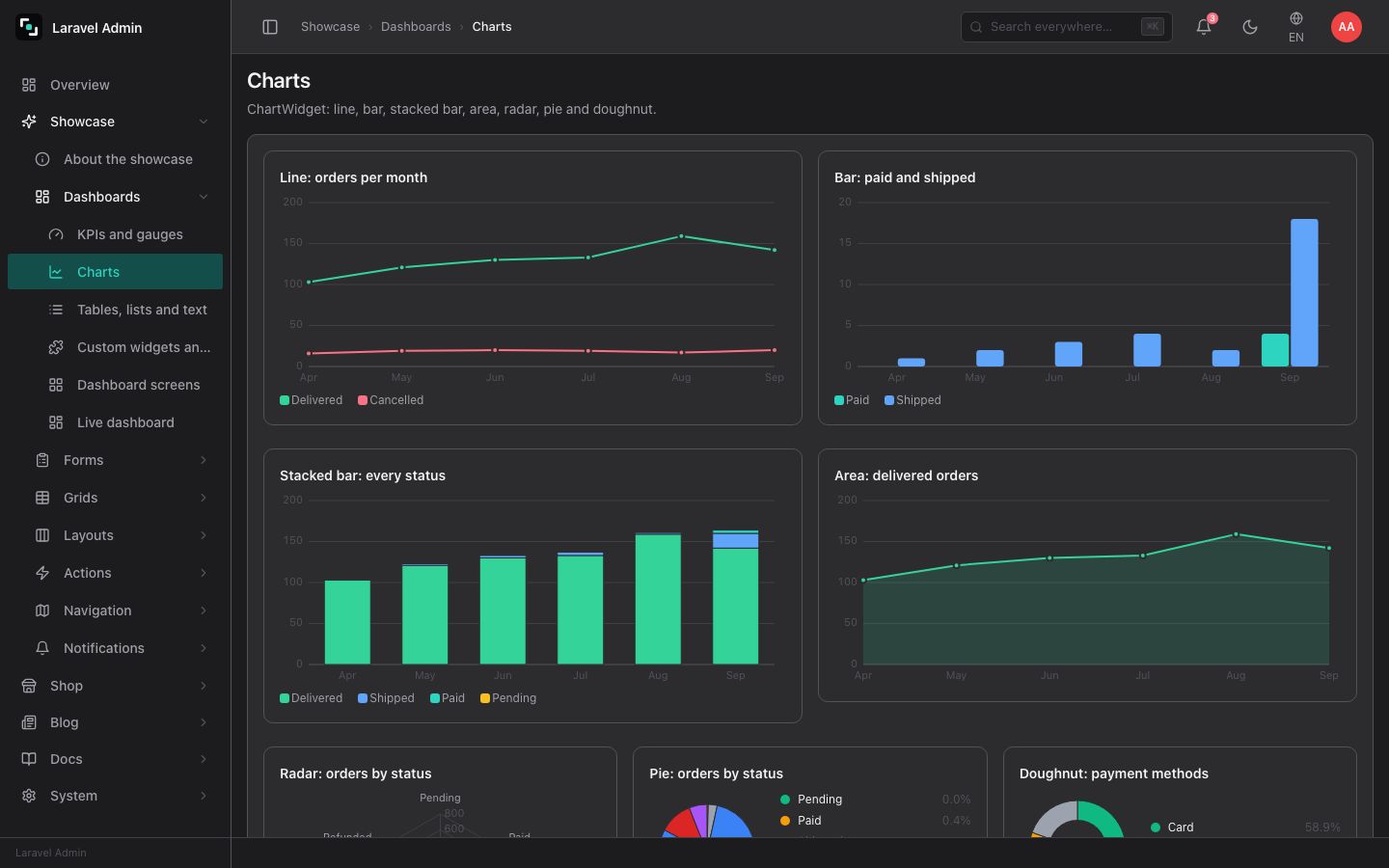Click the Live dashboard icon
Image resolution: width=1389 pixels, height=868 pixels.
(x=56, y=422)
